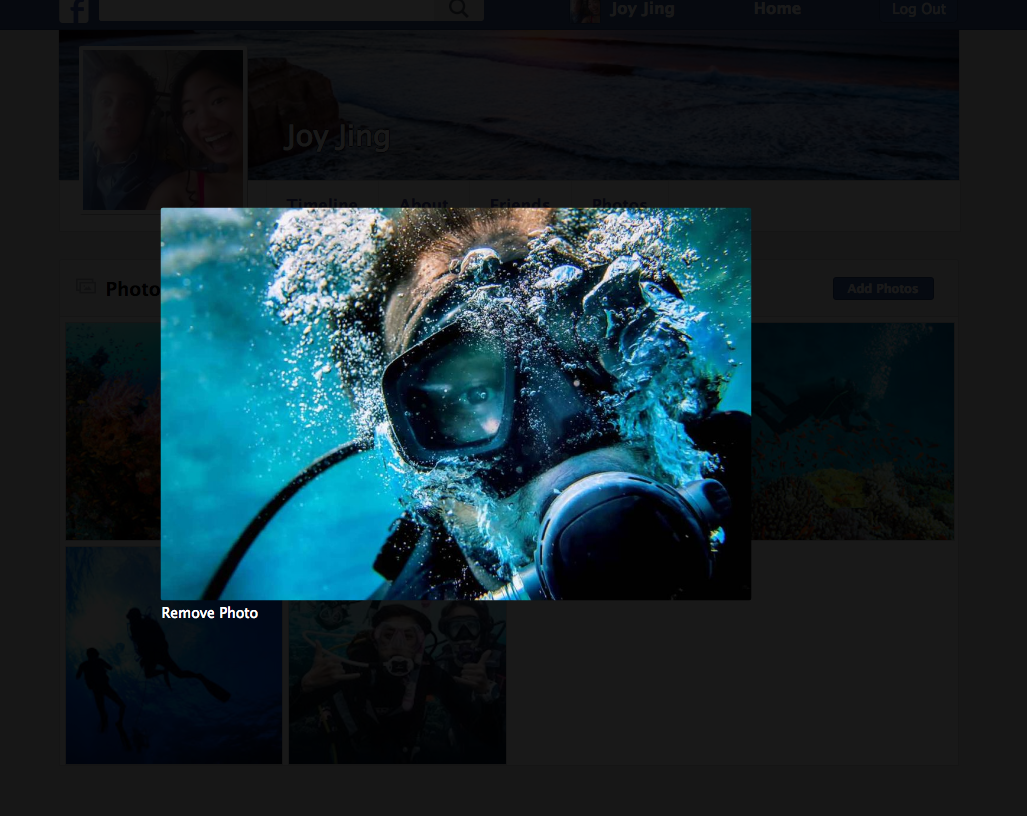Viewport: 1027px width, 816px height.
Task: Go to Home in top bar
Action: pos(777,9)
